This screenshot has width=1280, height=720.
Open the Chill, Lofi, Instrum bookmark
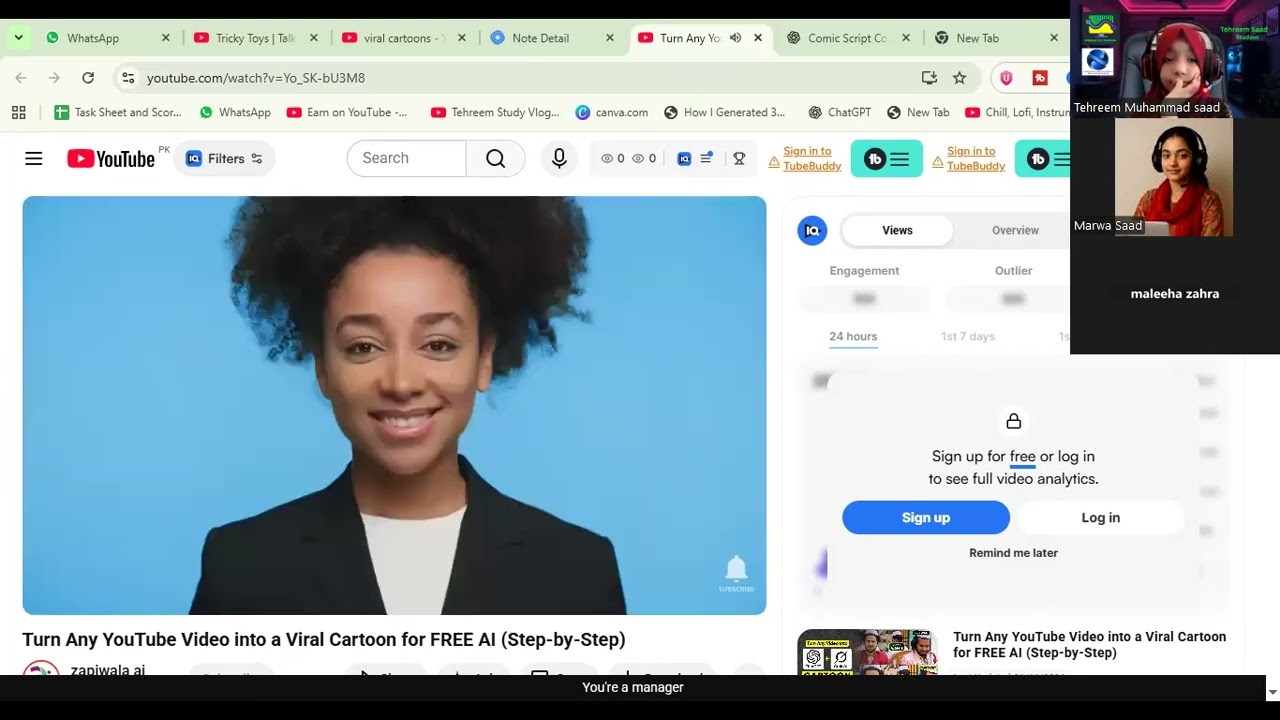click(1017, 112)
